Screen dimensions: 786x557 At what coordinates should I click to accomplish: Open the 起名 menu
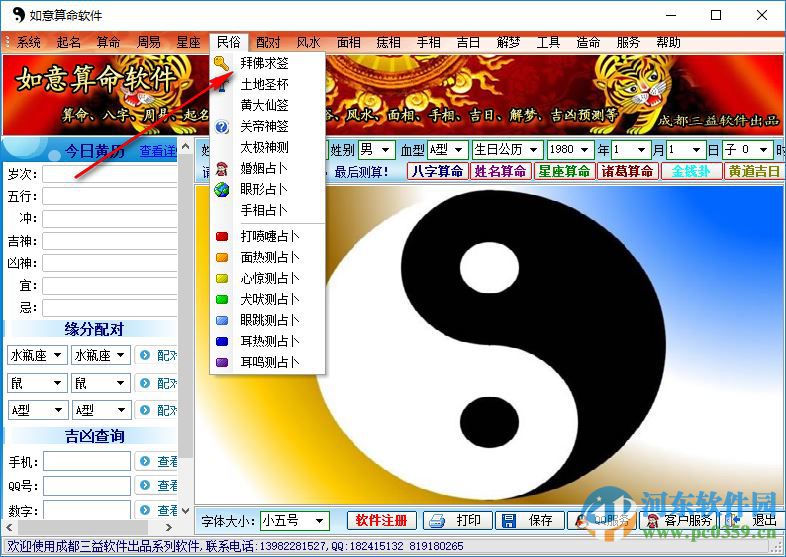click(69, 42)
